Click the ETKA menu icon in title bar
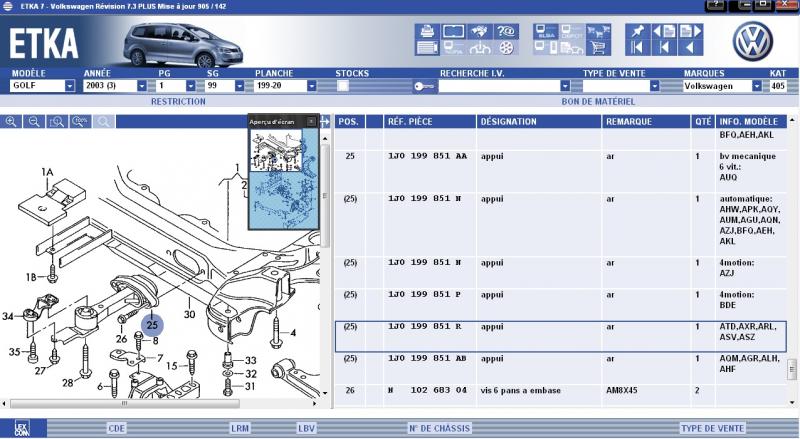Screen dimensions: 800x439 click(x=8, y=6)
